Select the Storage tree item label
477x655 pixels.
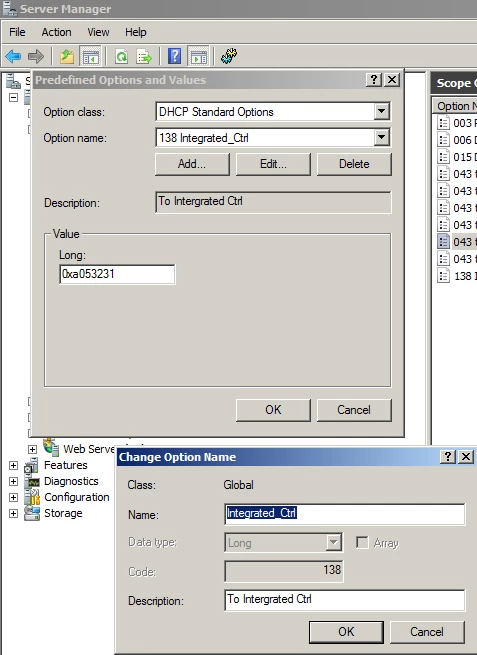tap(63, 513)
